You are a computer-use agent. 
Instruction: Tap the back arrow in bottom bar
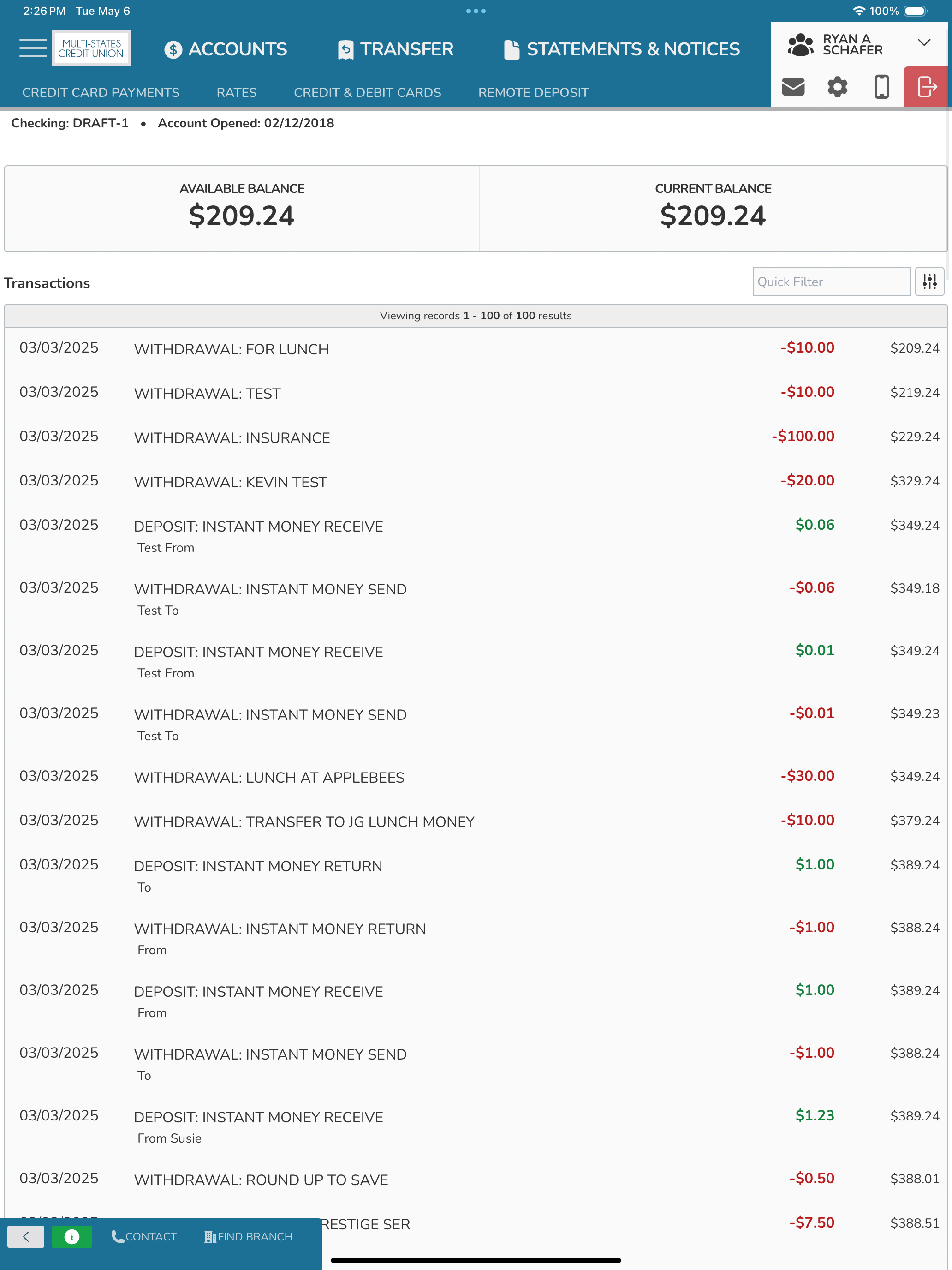[x=26, y=1236]
